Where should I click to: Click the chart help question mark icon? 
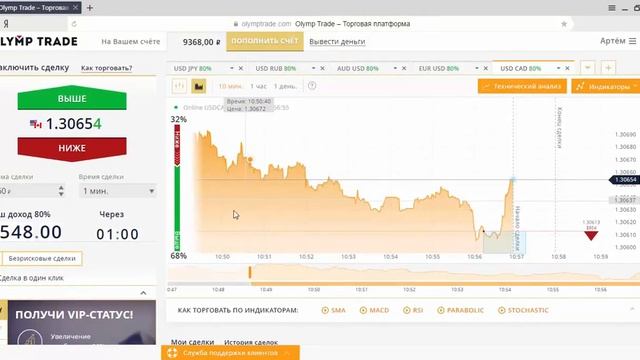(x=312, y=86)
